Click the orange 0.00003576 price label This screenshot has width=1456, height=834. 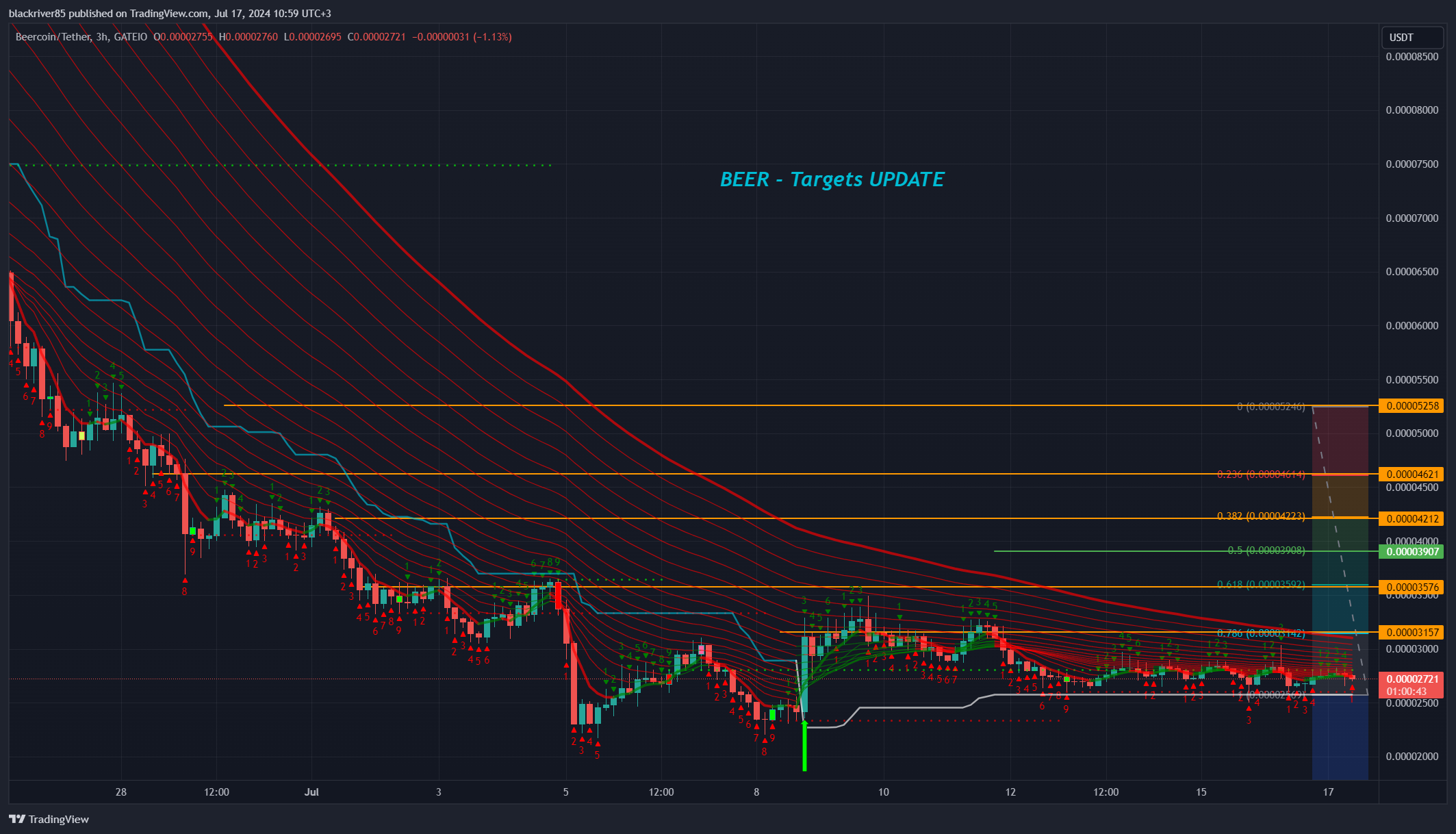1411,587
